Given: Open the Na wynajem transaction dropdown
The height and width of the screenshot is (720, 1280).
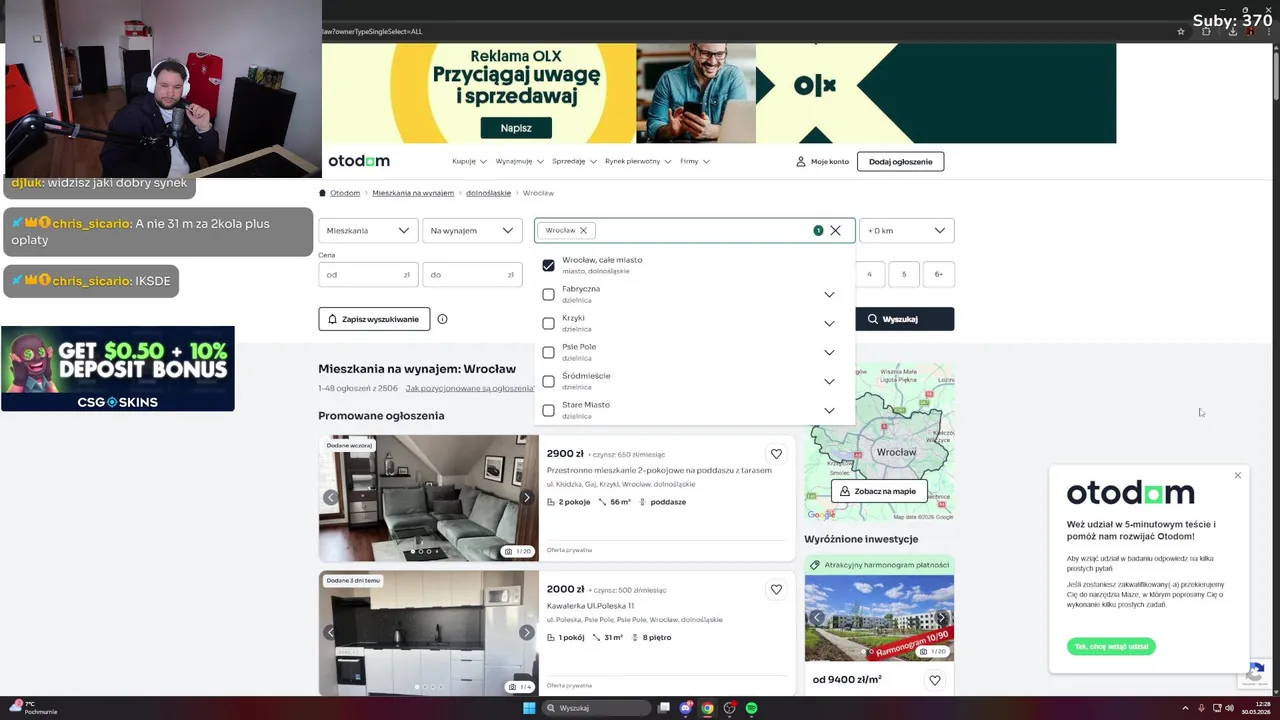Looking at the screenshot, I should point(472,230).
